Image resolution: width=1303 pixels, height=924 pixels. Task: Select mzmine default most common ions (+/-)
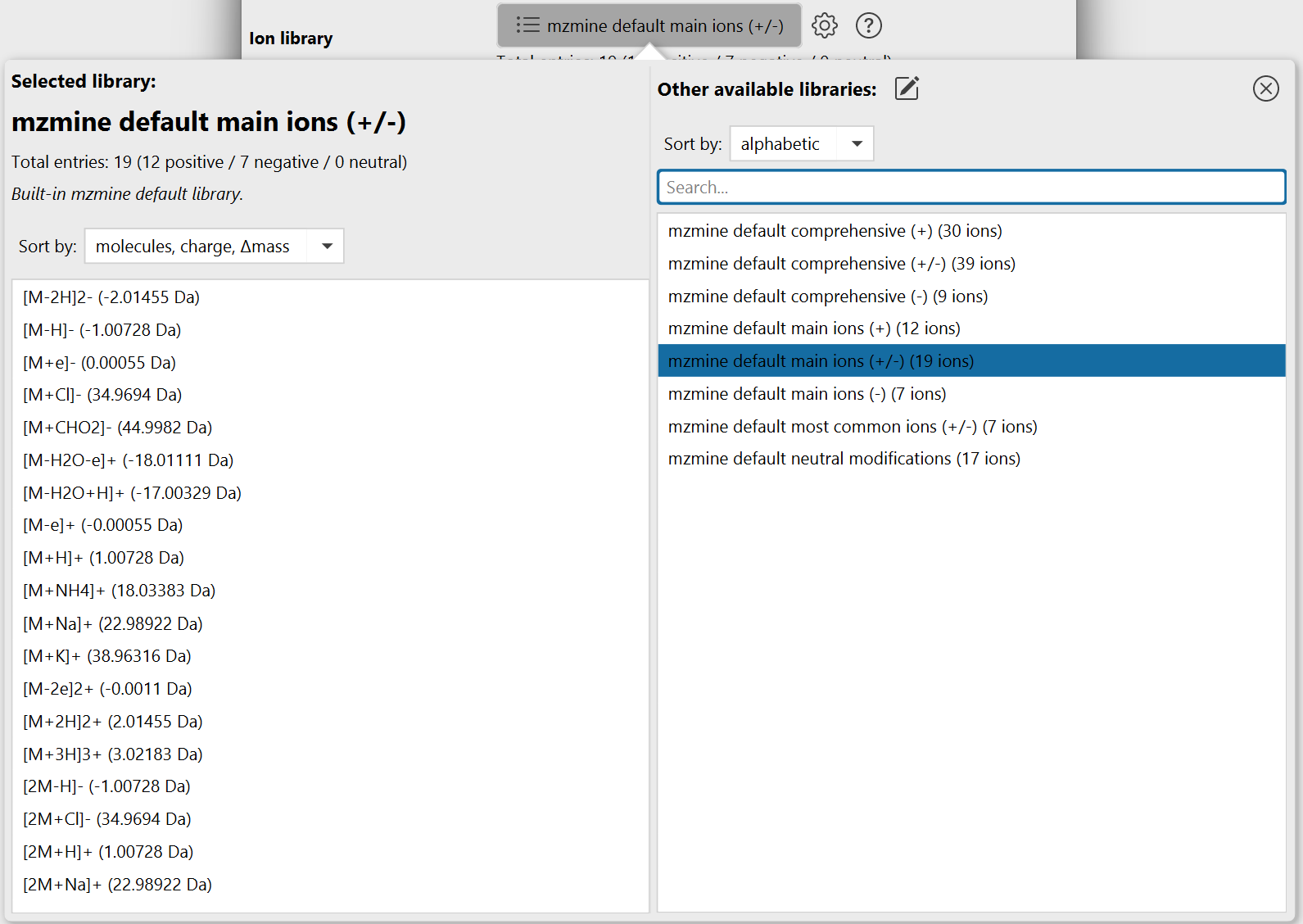[x=971, y=427]
